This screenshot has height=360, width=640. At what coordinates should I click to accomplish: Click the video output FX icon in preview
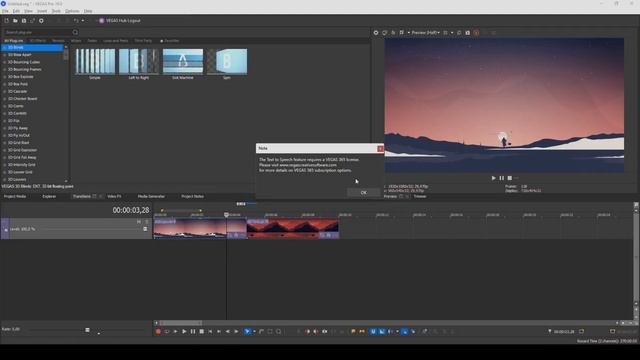click(393, 33)
